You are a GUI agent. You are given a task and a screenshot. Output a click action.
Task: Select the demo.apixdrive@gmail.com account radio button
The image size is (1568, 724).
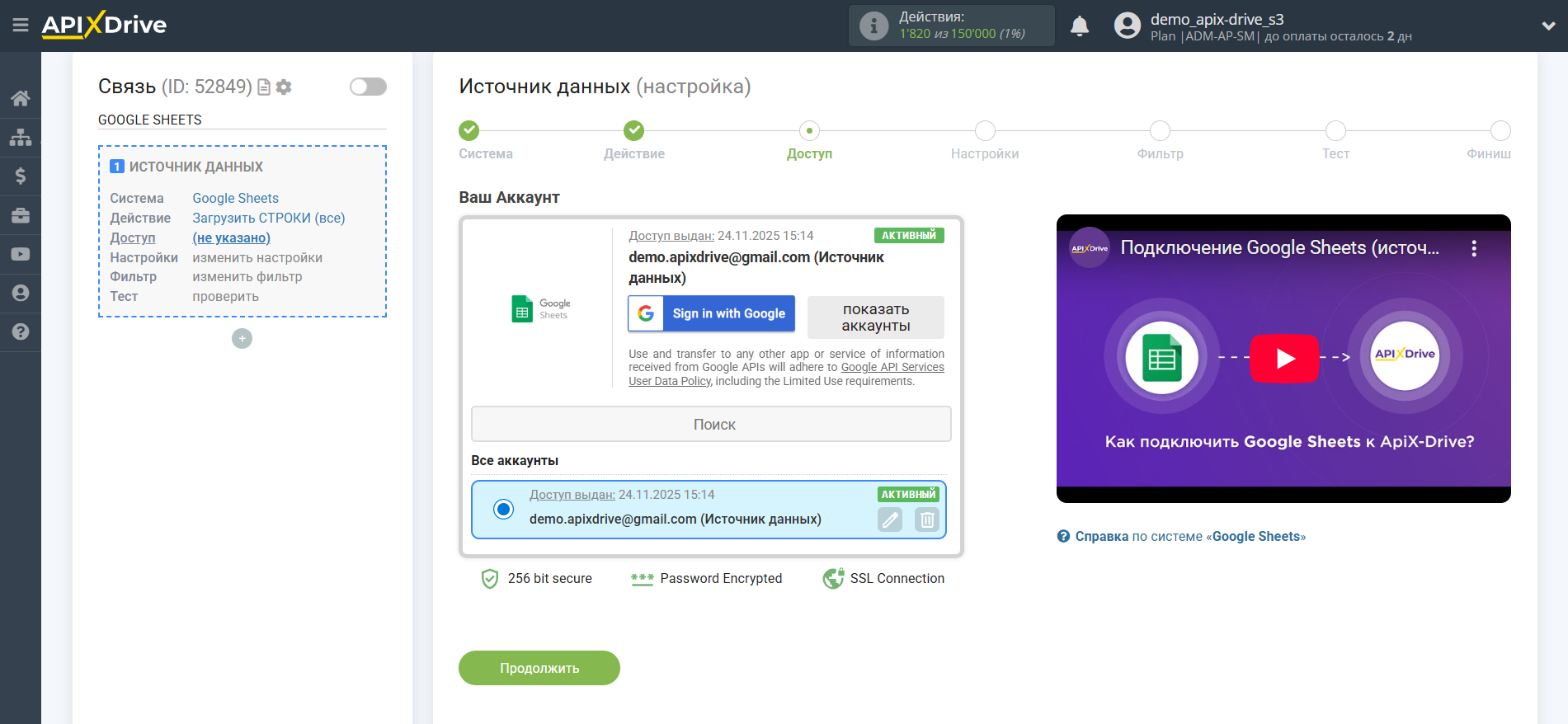[x=503, y=509]
